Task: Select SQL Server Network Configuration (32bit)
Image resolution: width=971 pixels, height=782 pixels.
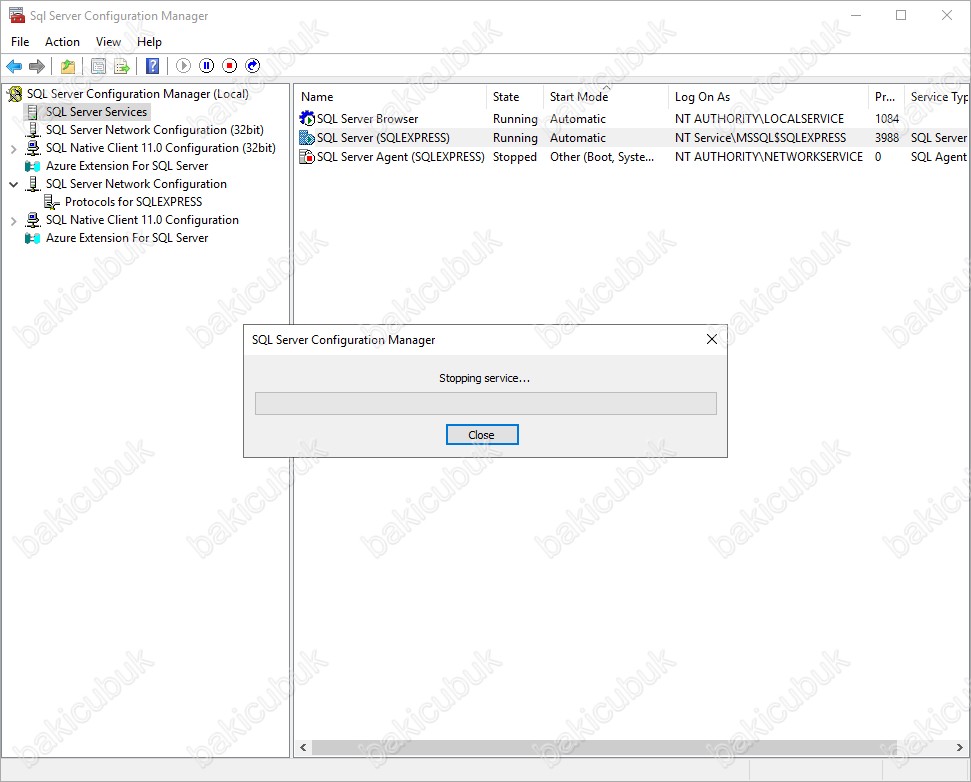Action: (x=155, y=130)
